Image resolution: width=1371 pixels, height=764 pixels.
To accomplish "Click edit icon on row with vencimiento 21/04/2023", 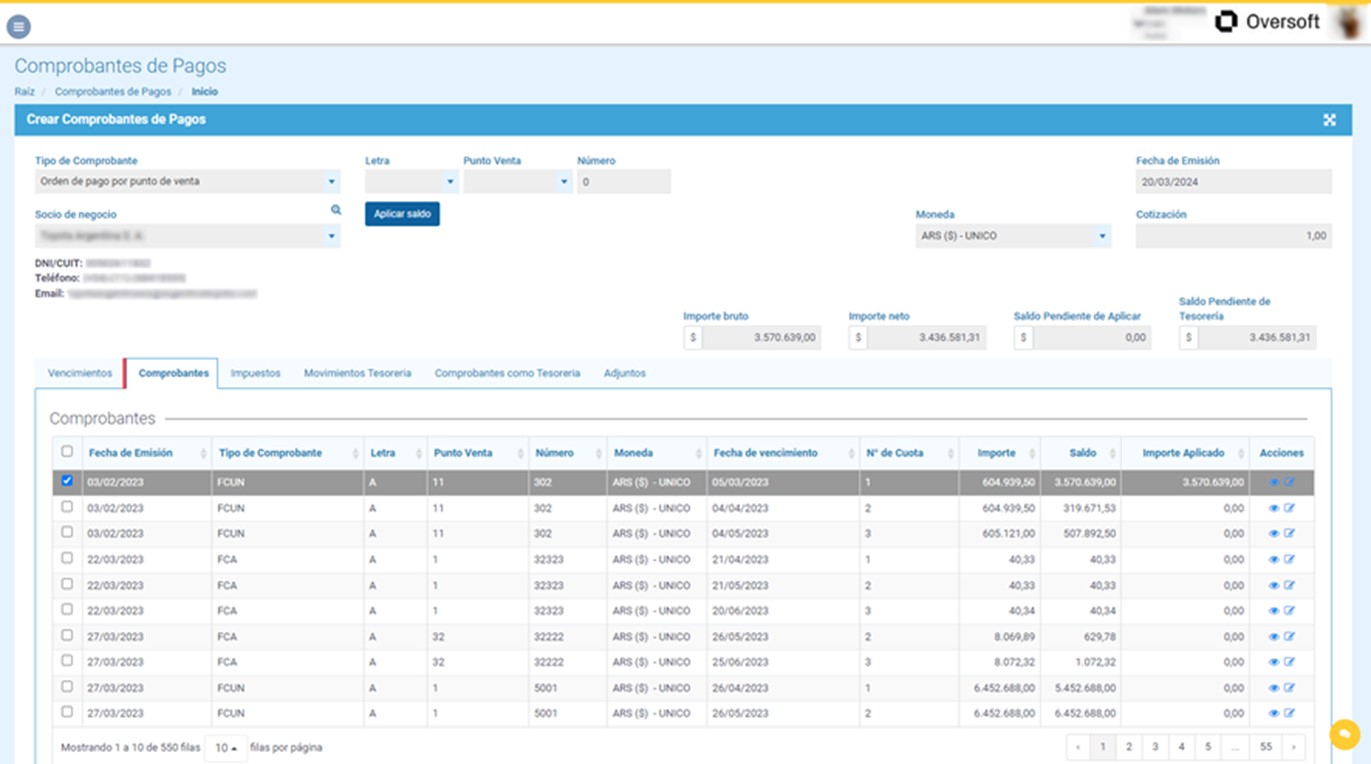I will click(x=1289, y=560).
